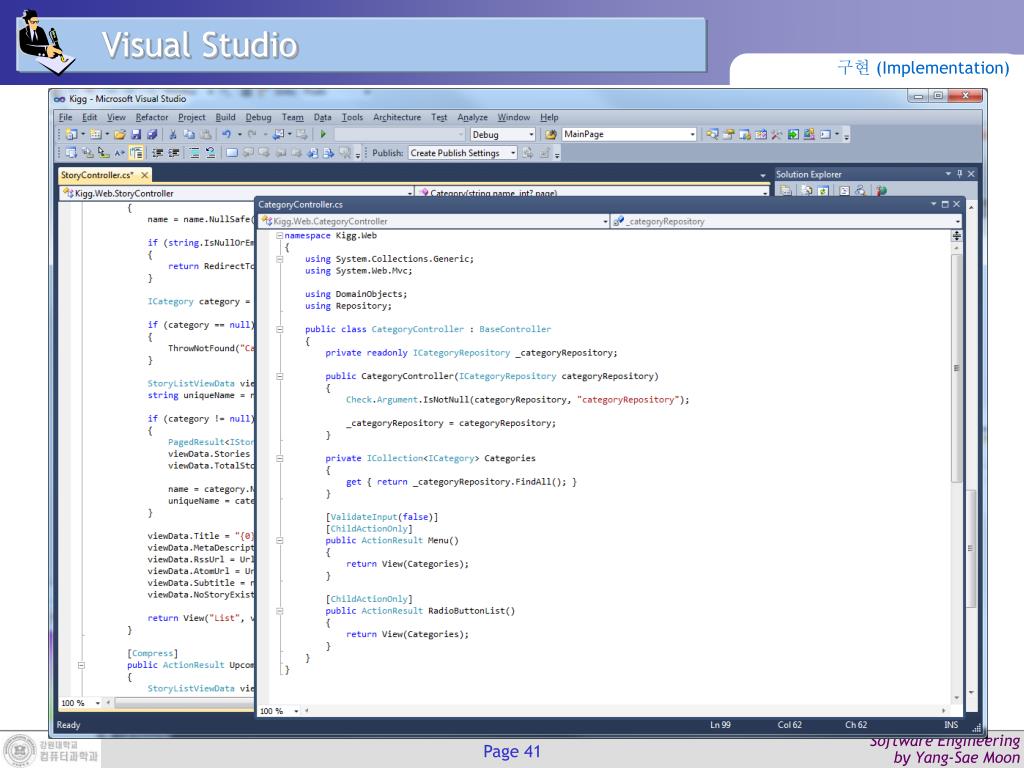
Task: Click the New Project toolbar icon
Action: (x=71, y=134)
